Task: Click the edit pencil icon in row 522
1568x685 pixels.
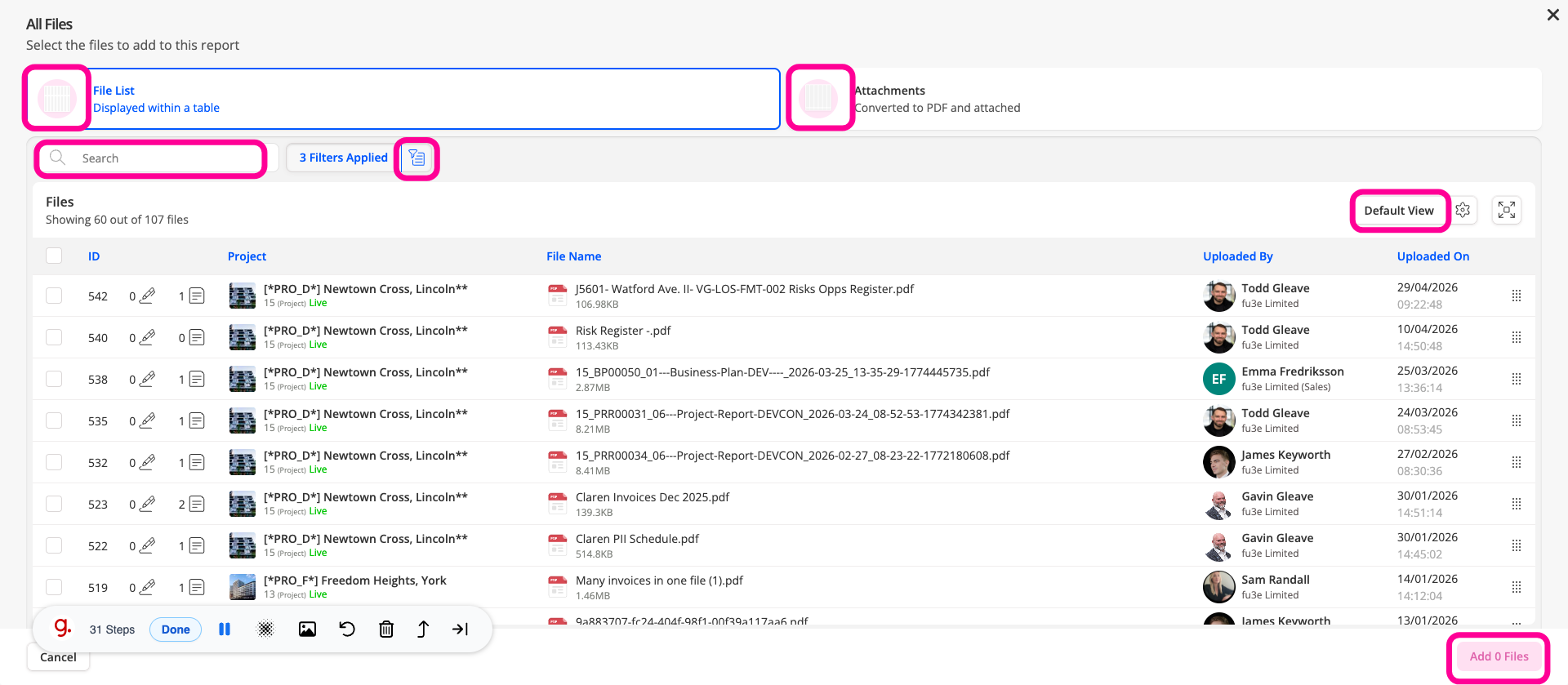Action: (x=147, y=545)
